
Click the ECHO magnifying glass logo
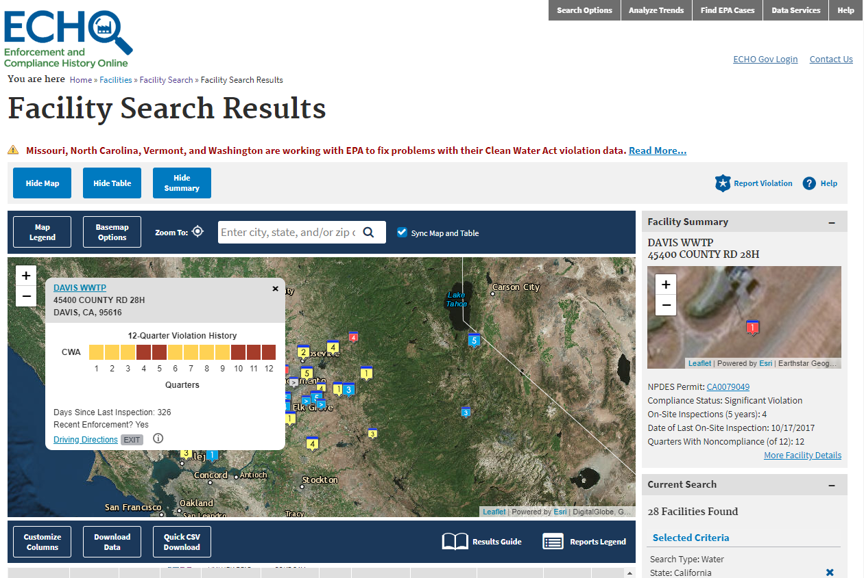[68, 39]
